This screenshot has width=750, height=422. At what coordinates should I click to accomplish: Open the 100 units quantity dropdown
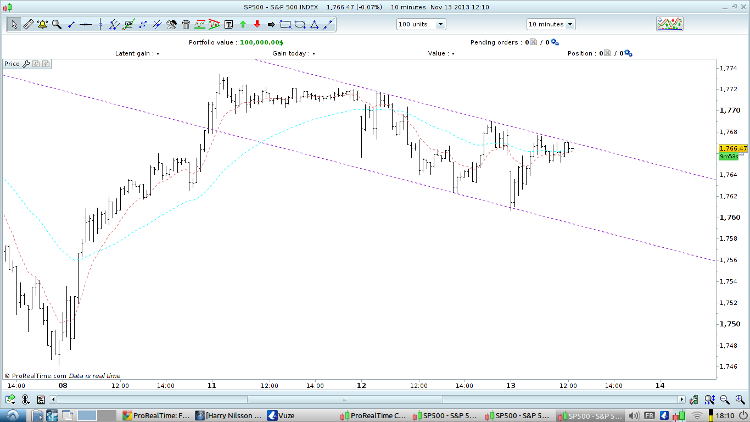click(x=441, y=24)
